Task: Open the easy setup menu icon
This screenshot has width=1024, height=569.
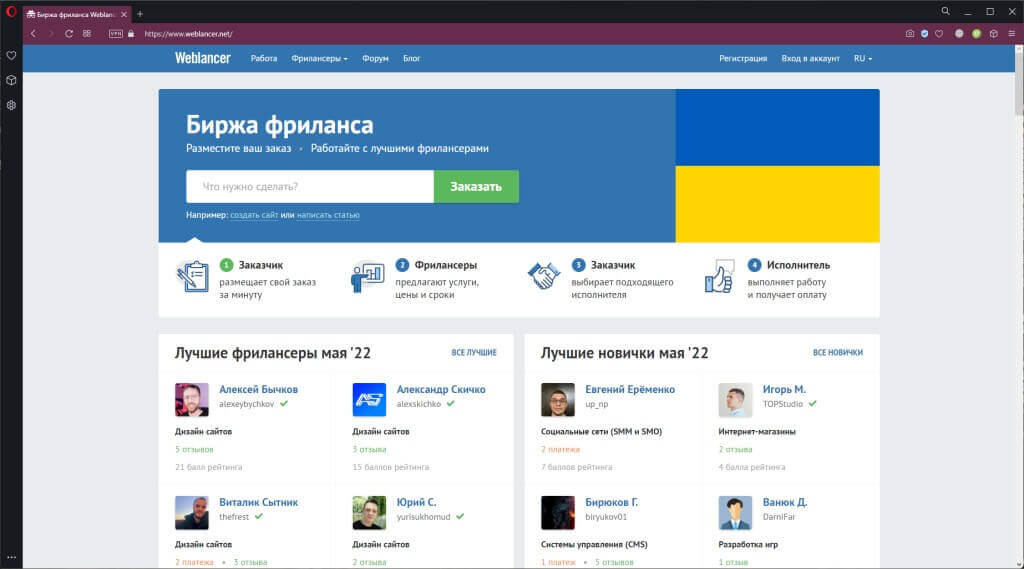Action: click(1011, 33)
